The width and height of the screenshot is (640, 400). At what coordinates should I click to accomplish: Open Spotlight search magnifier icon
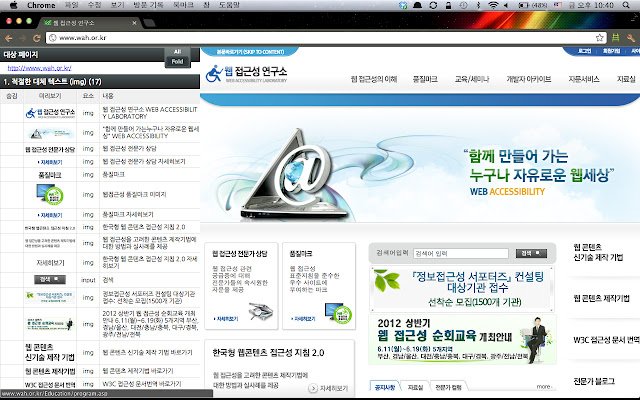[x=626, y=5]
